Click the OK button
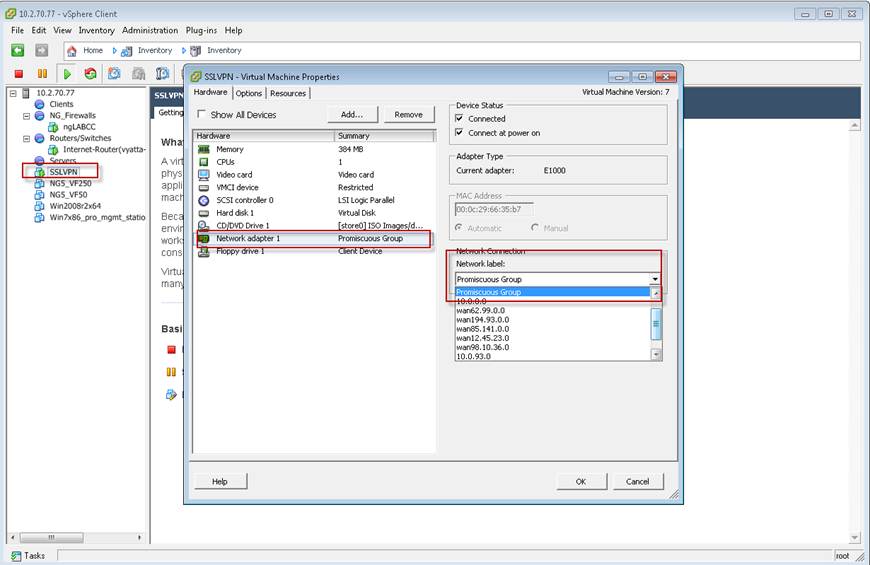This screenshot has width=870, height=565. pos(581,482)
